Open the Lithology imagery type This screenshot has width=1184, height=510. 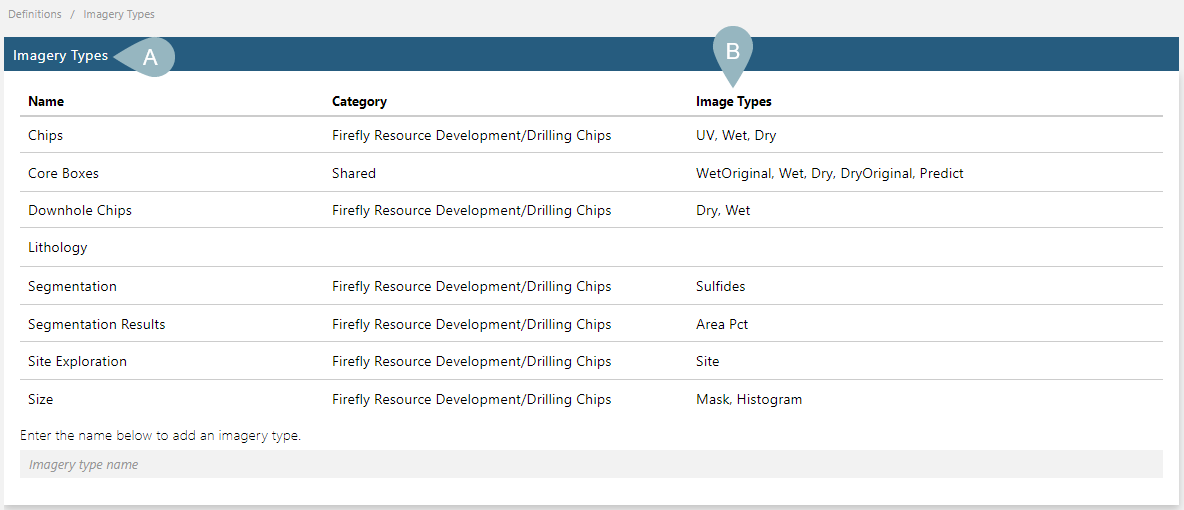pyautogui.click(x=57, y=247)
